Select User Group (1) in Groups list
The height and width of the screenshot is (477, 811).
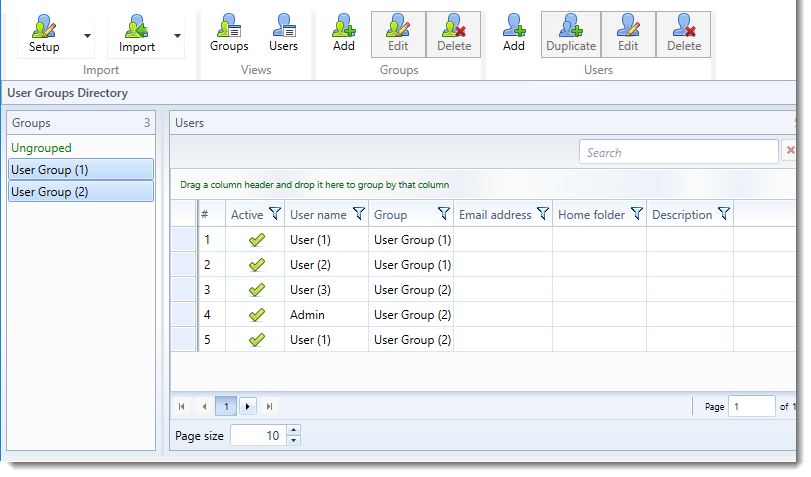coord(80,170)
